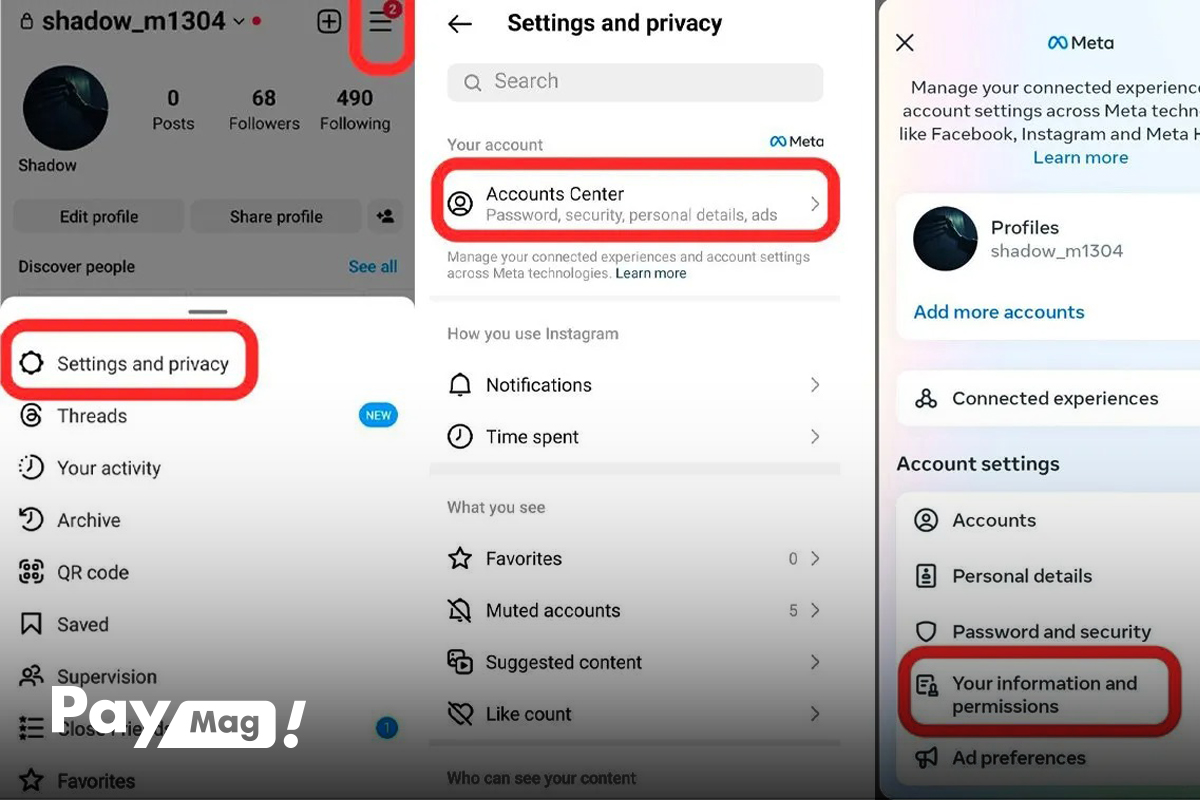The width and height of the screenshot is (1200, 800).
Task: Tap the create new post plus icon
Action: click(328, 21)
